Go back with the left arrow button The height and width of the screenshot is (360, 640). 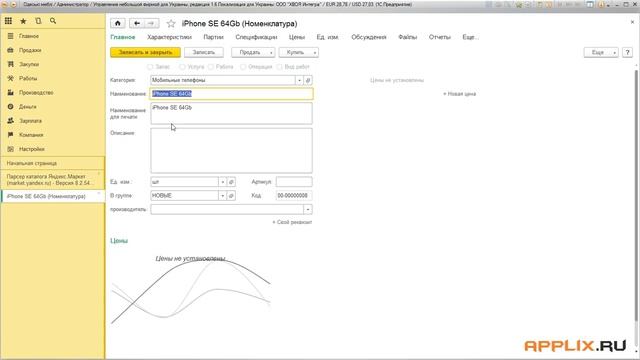(137, 24)
